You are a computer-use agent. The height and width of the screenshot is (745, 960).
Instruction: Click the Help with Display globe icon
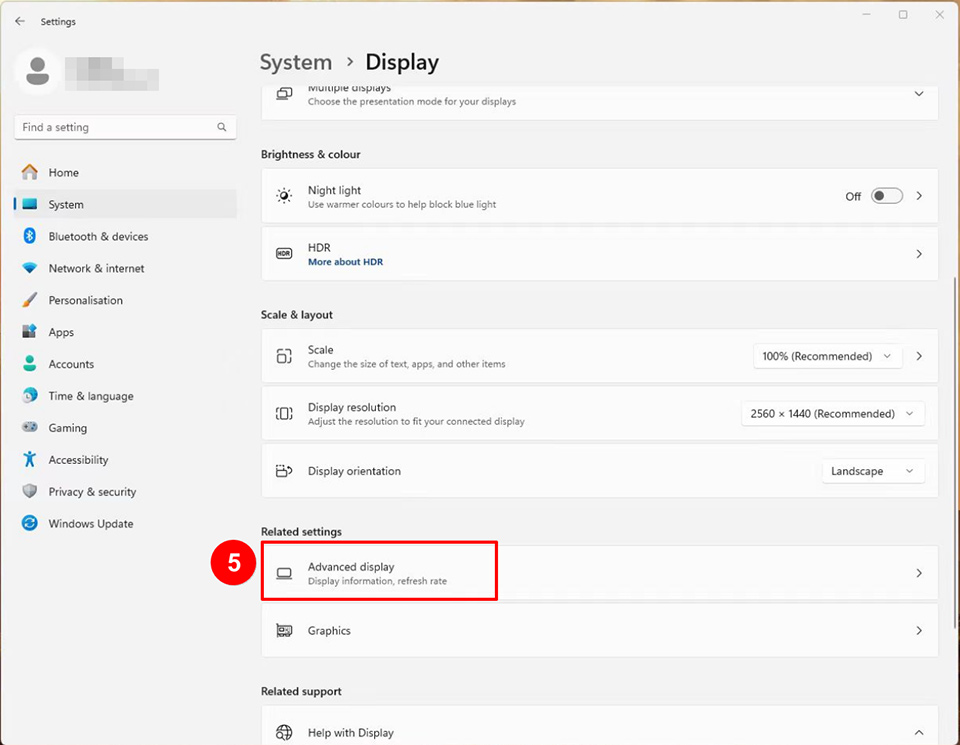284,732
